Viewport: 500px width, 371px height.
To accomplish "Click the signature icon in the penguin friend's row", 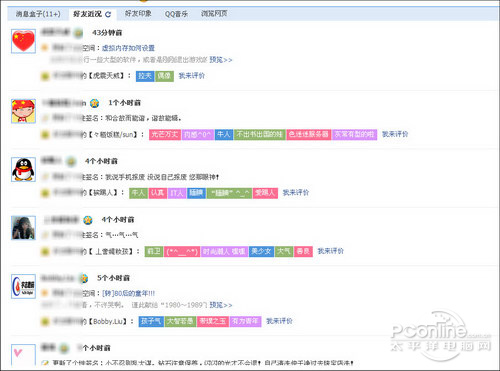I will 45,177.
